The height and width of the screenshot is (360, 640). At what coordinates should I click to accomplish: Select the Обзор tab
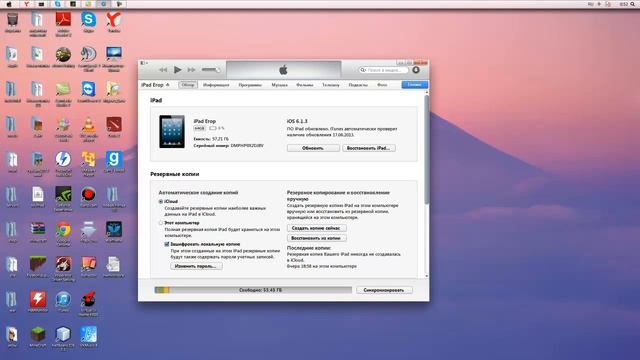pyautogui.click(x=188, y=85)
